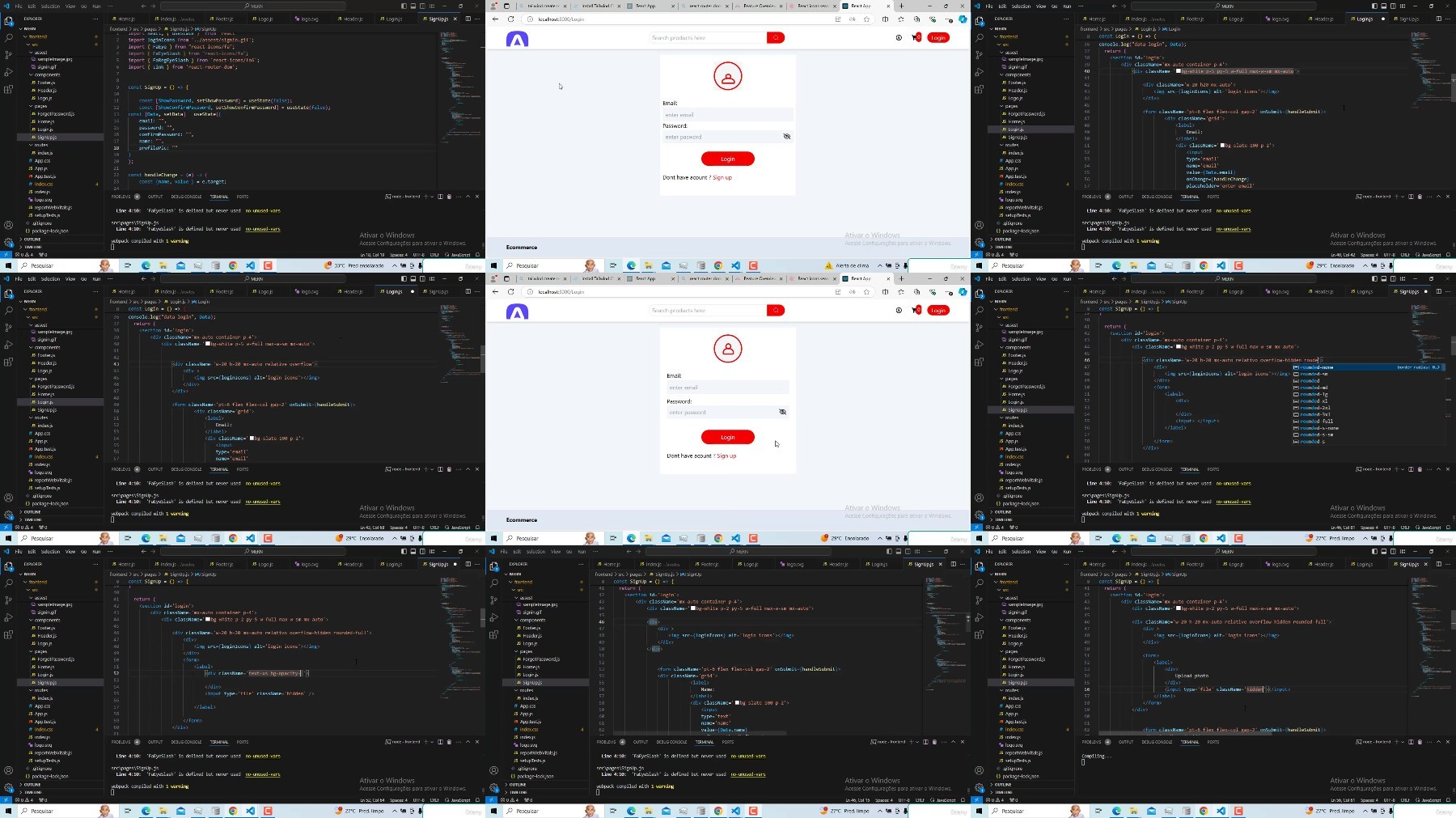Image resolution: width=1456 pixels, height=818 pixels.
Task: Click Explorer files icon in bottom-left VS Code
Action: [8, 566]
